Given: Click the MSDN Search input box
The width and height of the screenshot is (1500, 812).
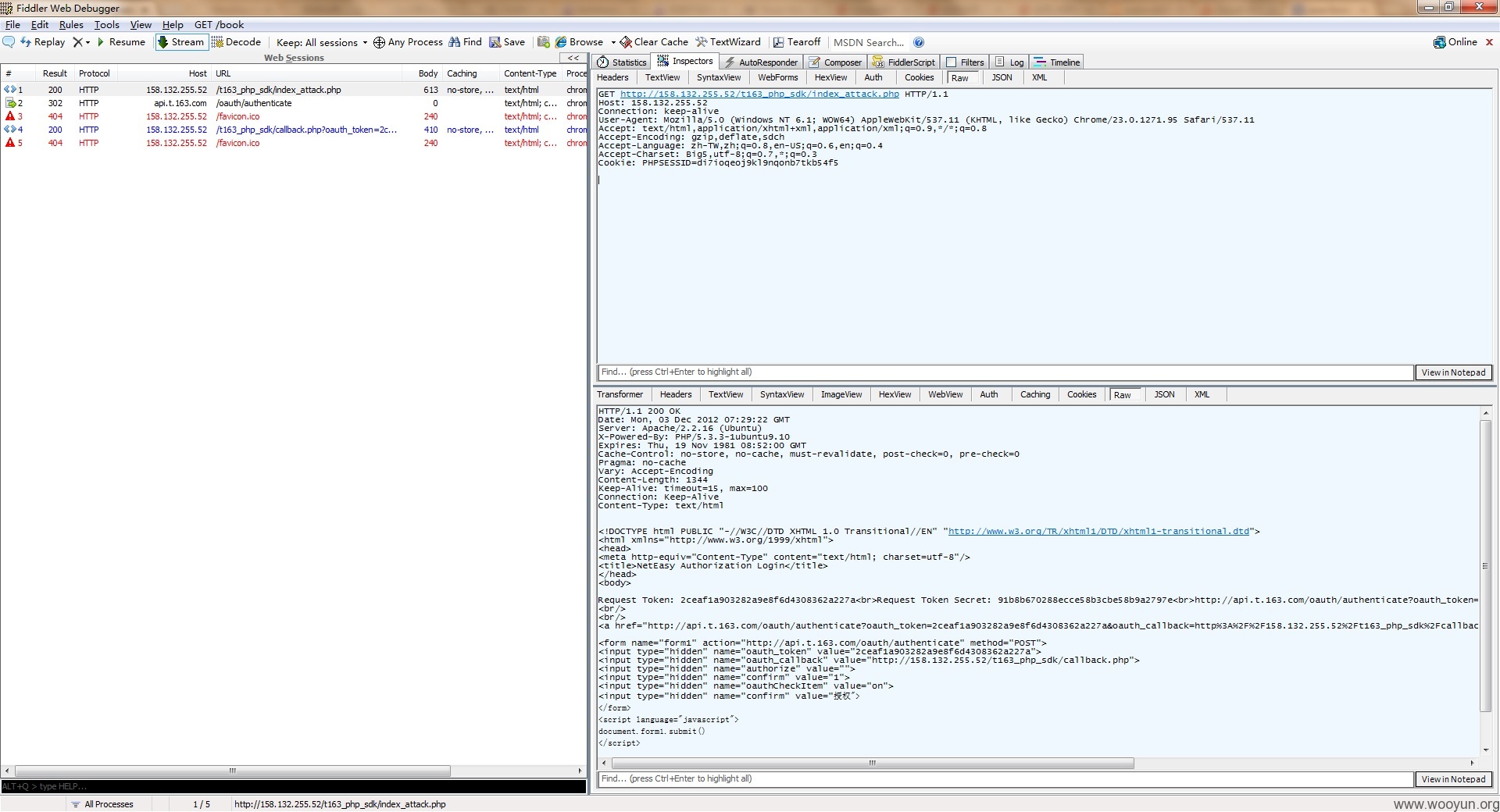Looking at the screenshot, I should pos(869,42).
